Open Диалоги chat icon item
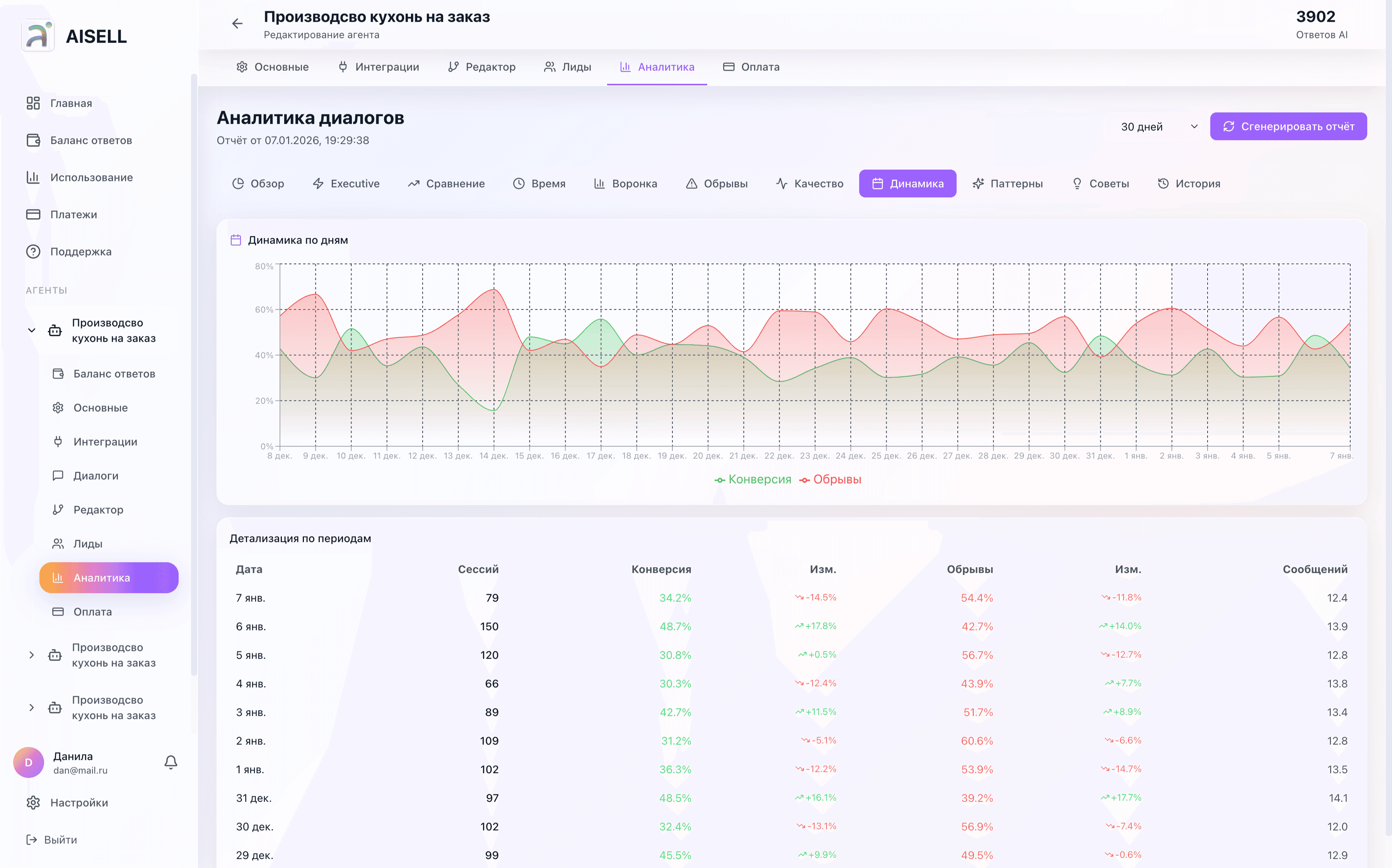Screen dimensions: 1392x868 [x=58, y=475]
